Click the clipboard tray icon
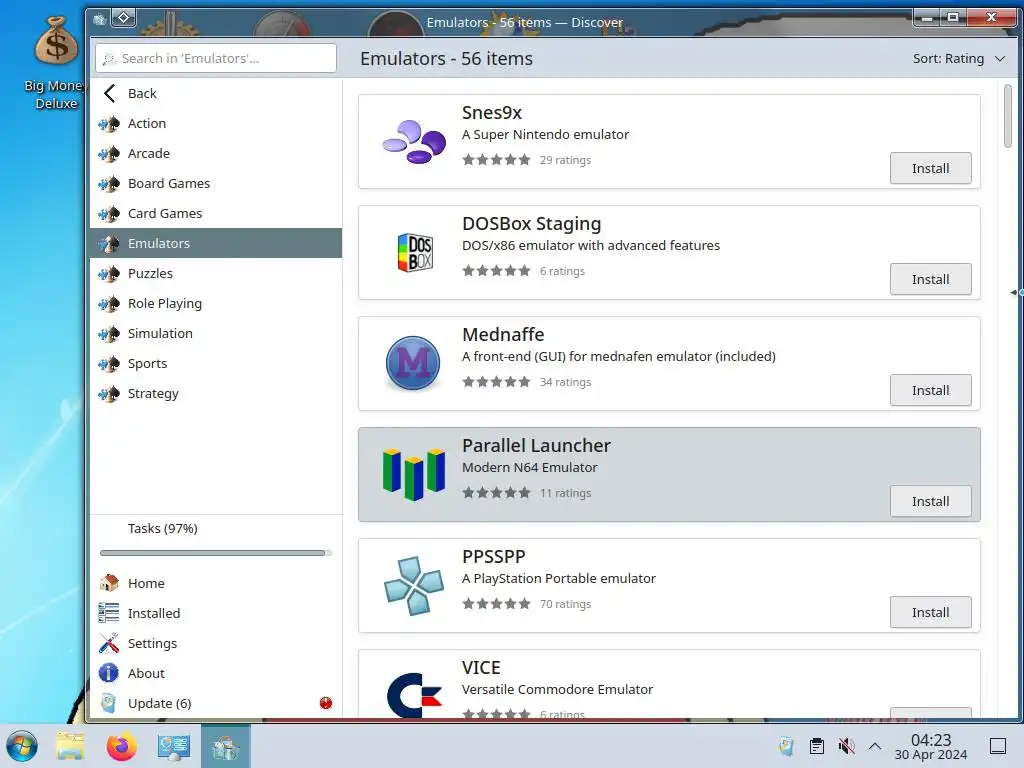This screenshot has width=1024, height=768. pos(816,746)
